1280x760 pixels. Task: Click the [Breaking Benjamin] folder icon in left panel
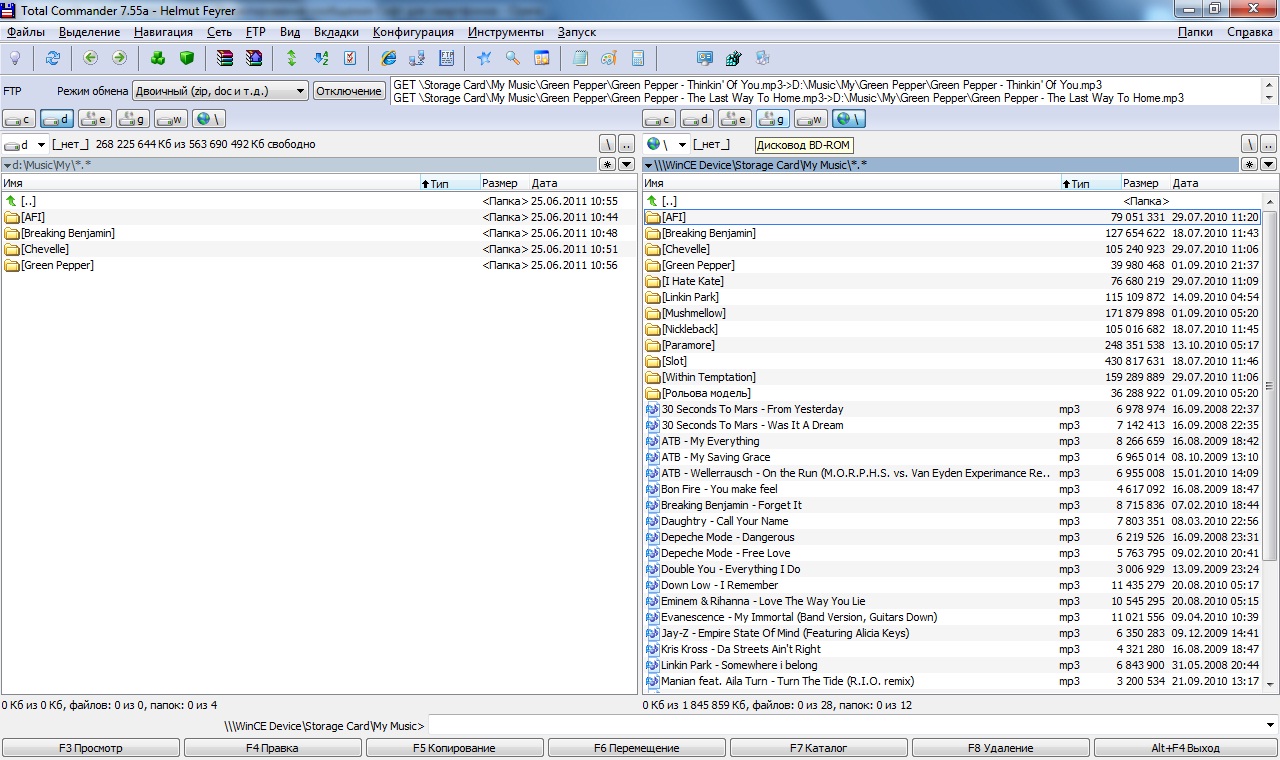12,233
